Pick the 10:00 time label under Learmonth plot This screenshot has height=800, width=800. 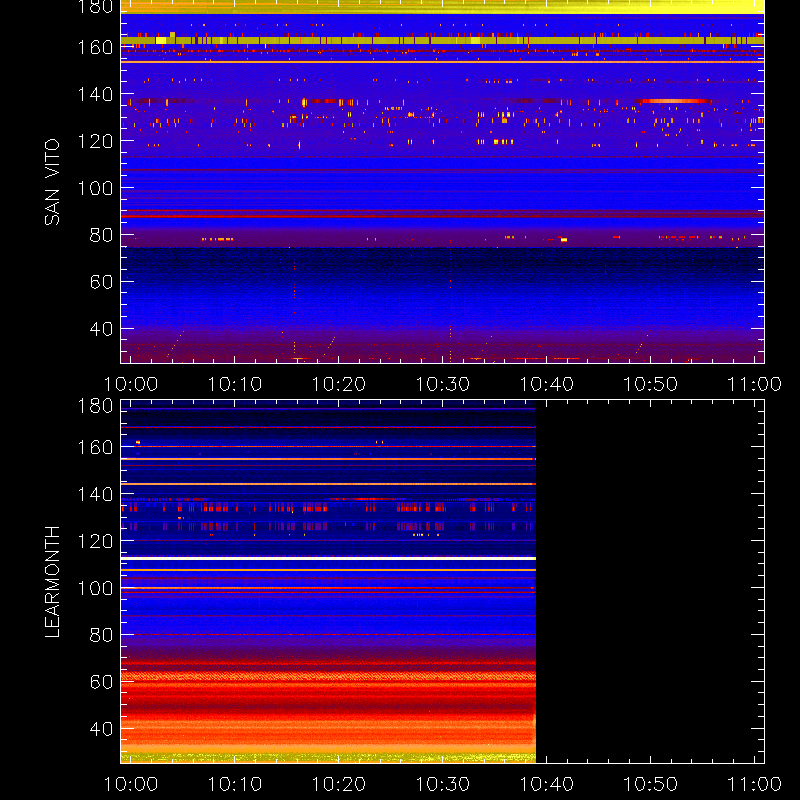[131, 784]
